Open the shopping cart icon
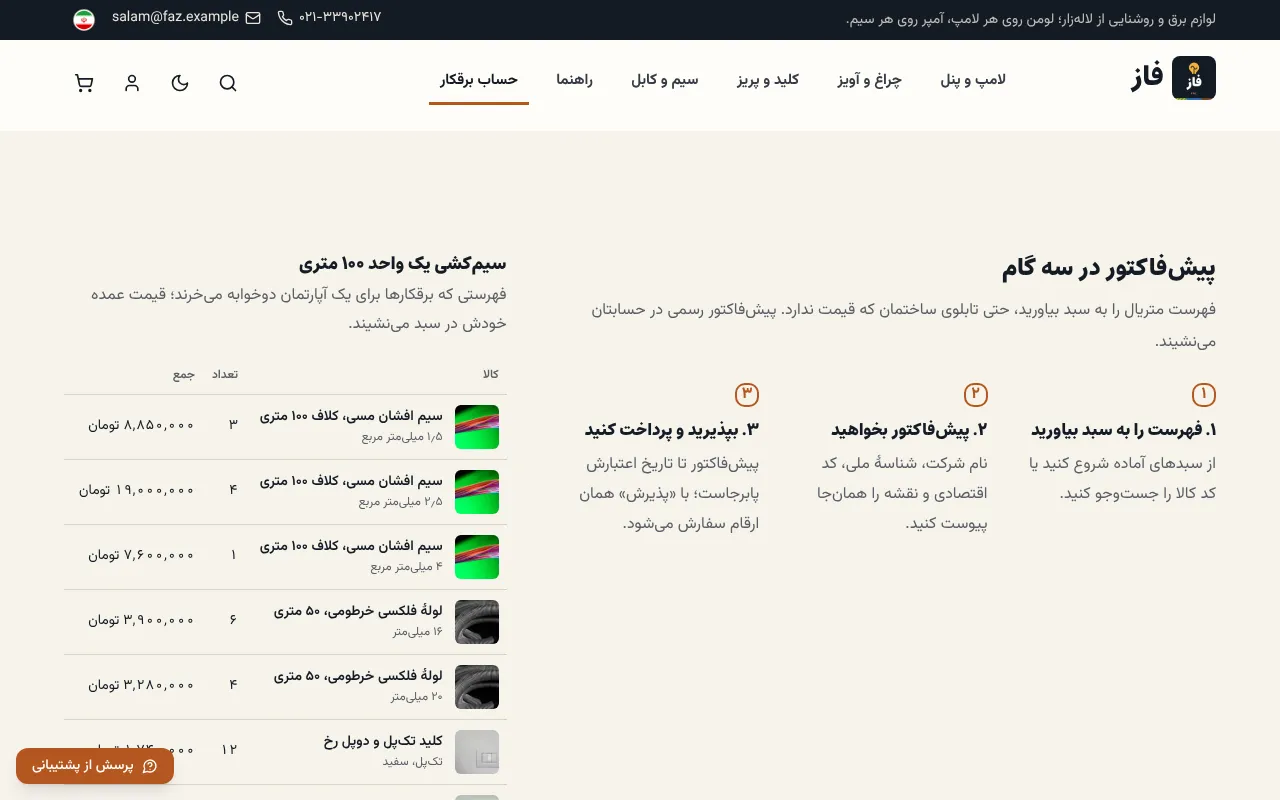 pyautogui.click(x=84, y=83)
